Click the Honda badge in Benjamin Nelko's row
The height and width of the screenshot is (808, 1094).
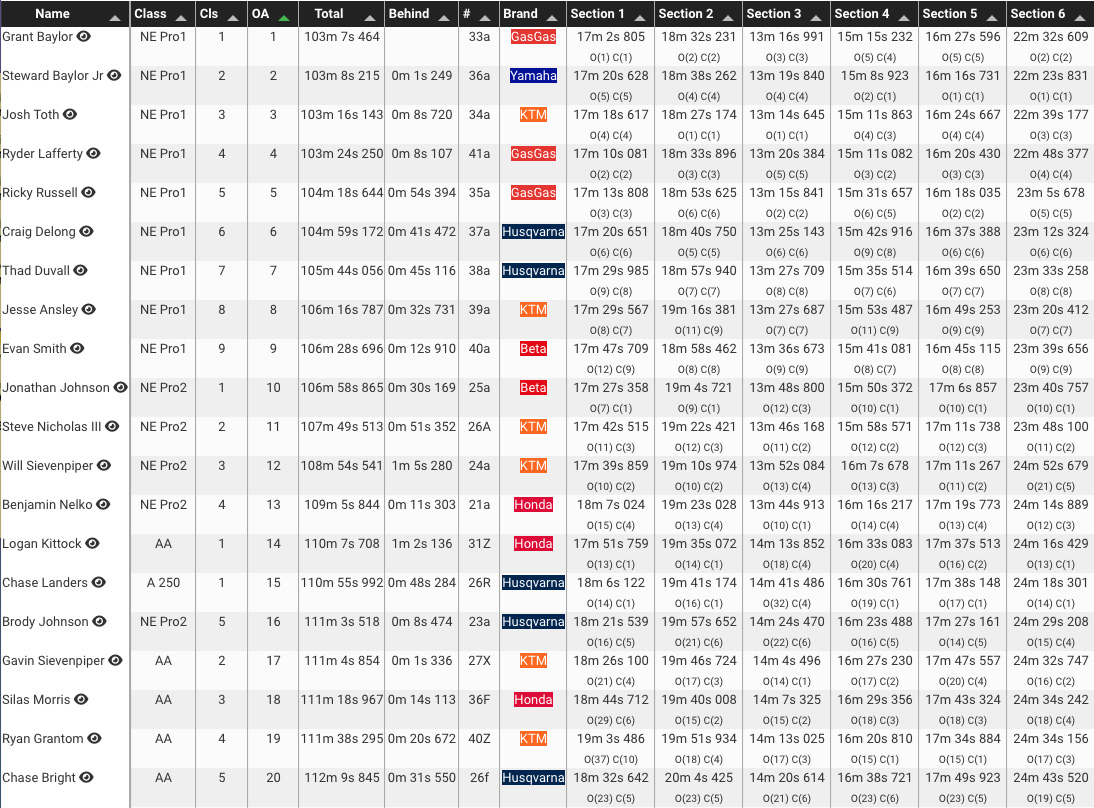533,505
